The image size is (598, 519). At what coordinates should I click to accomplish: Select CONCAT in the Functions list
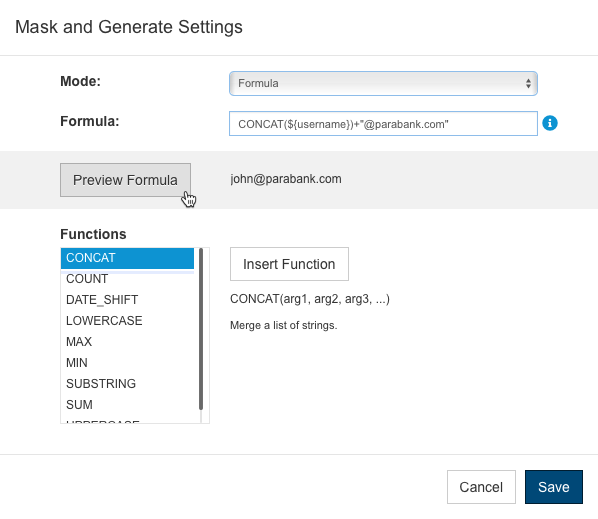click(x=127, y=258)
